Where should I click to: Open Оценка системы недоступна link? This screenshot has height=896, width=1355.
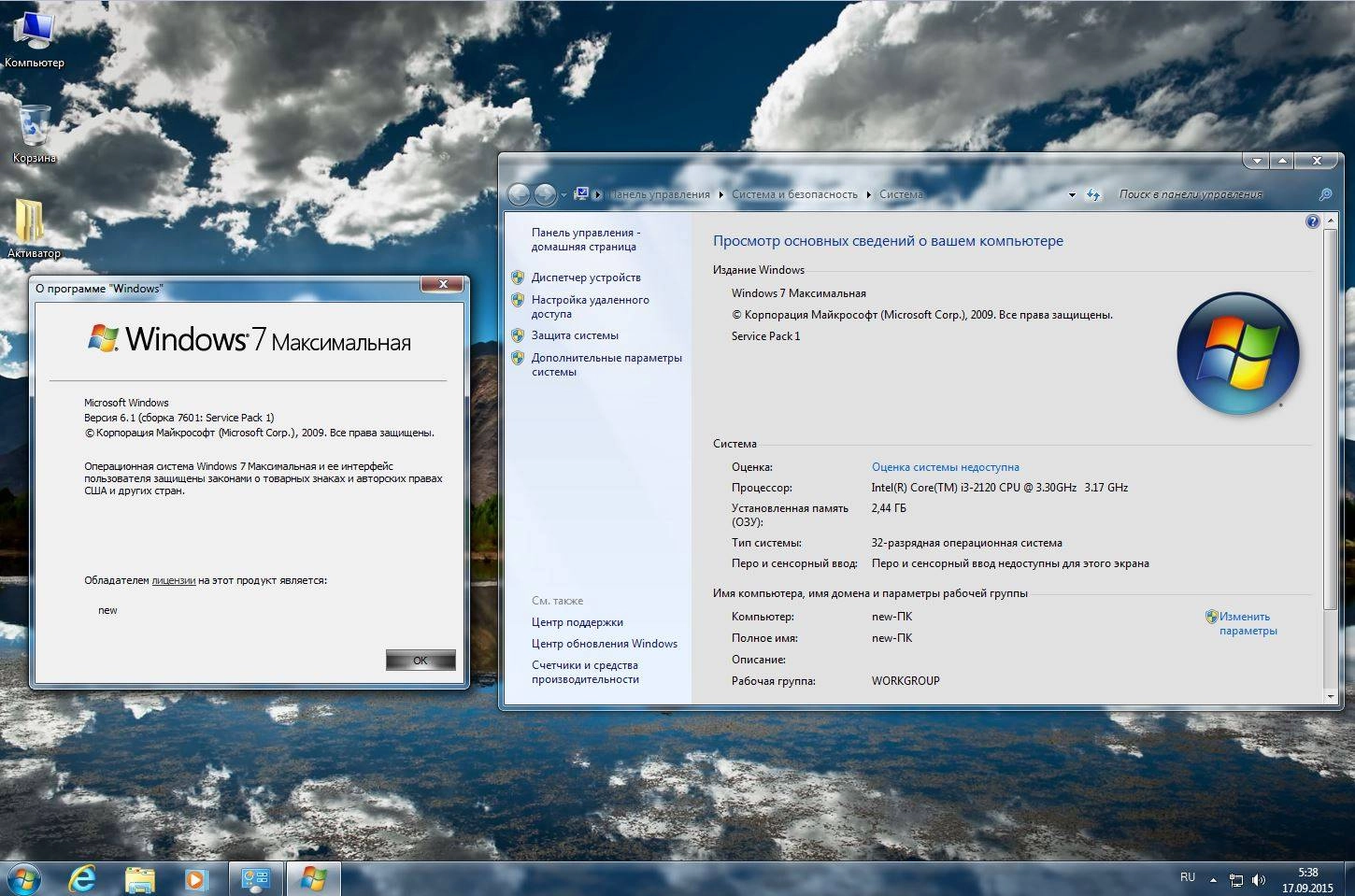coord(945,467)
